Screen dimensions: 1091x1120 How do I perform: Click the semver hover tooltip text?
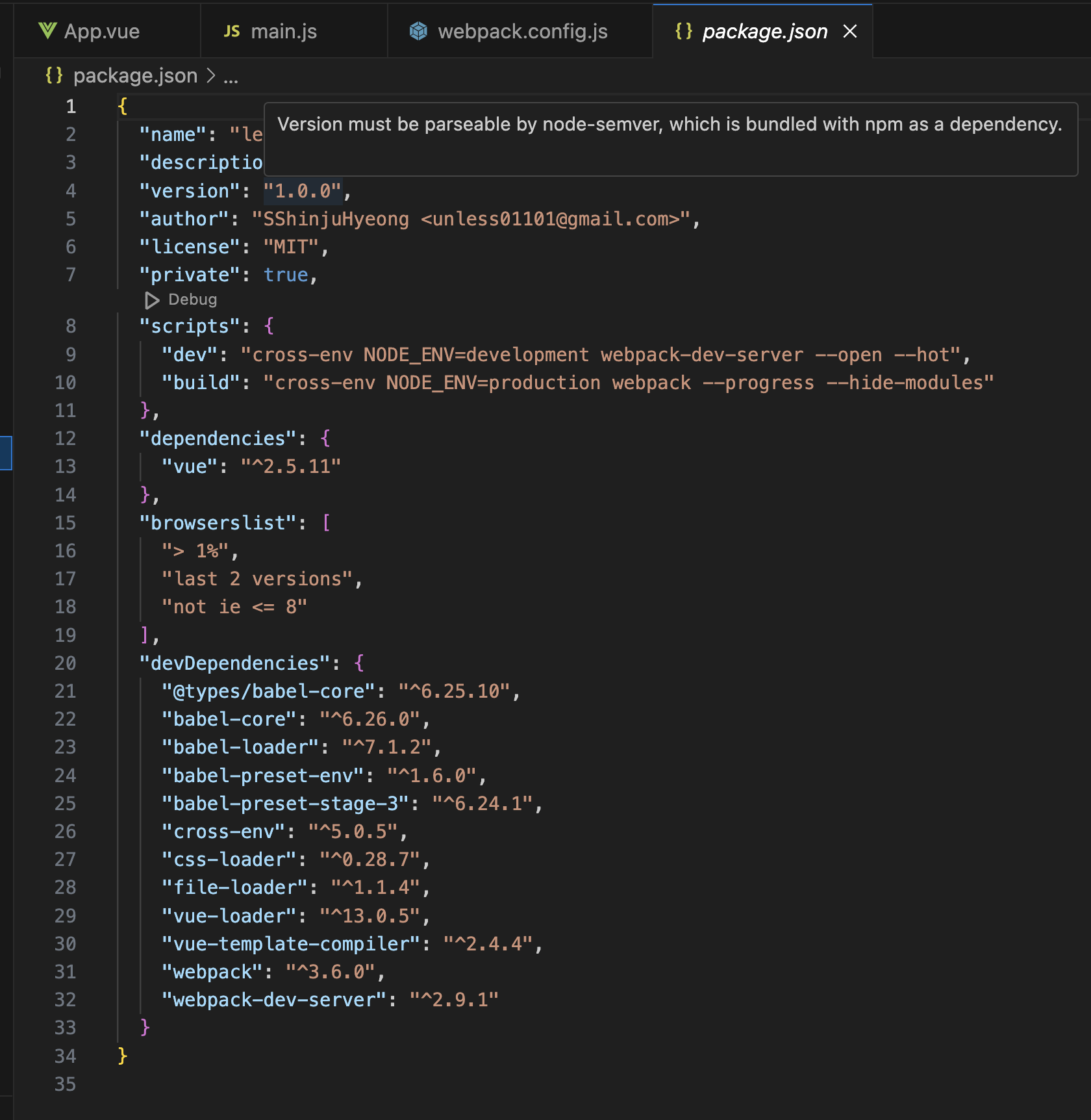coord(670,124)
